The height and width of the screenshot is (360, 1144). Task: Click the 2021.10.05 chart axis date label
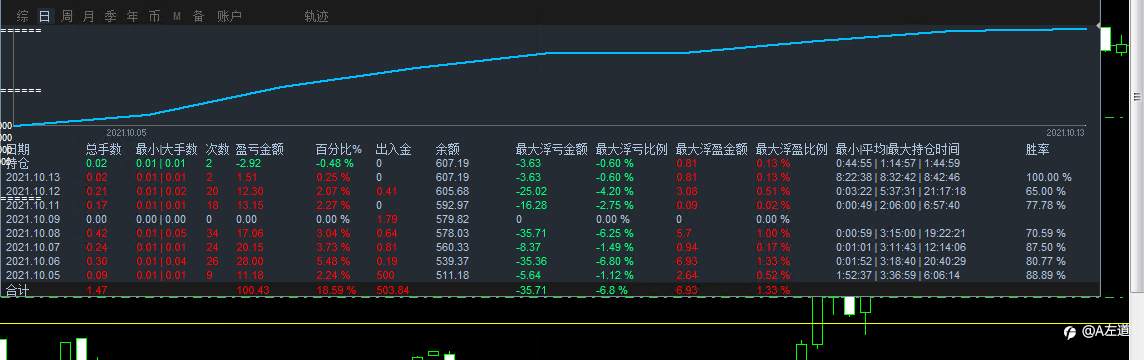coord(127,133)
